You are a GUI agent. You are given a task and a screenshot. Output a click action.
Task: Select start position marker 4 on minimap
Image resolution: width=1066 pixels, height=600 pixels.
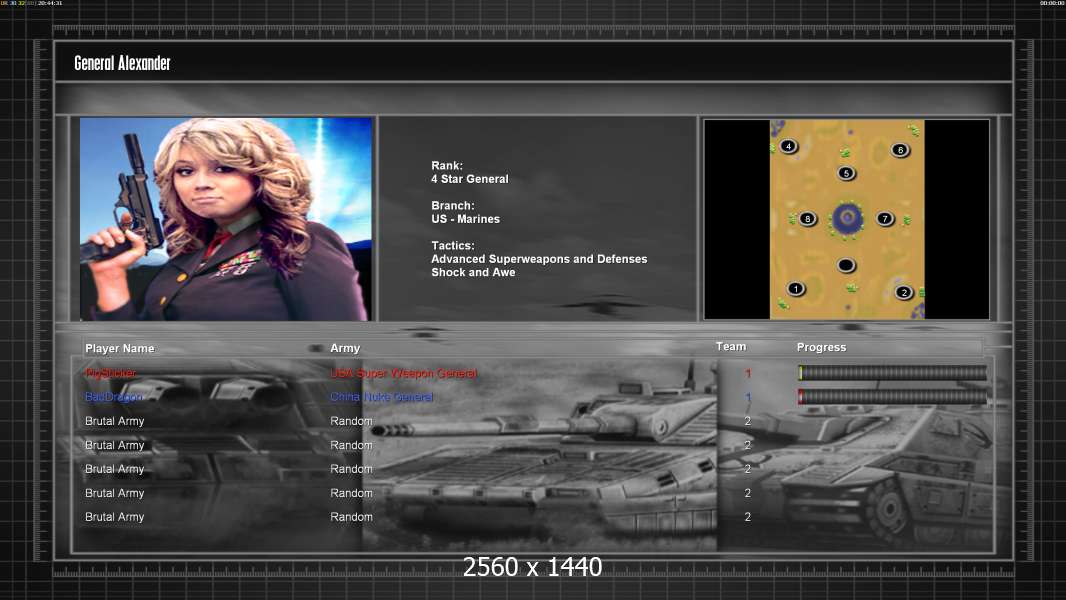788,146
